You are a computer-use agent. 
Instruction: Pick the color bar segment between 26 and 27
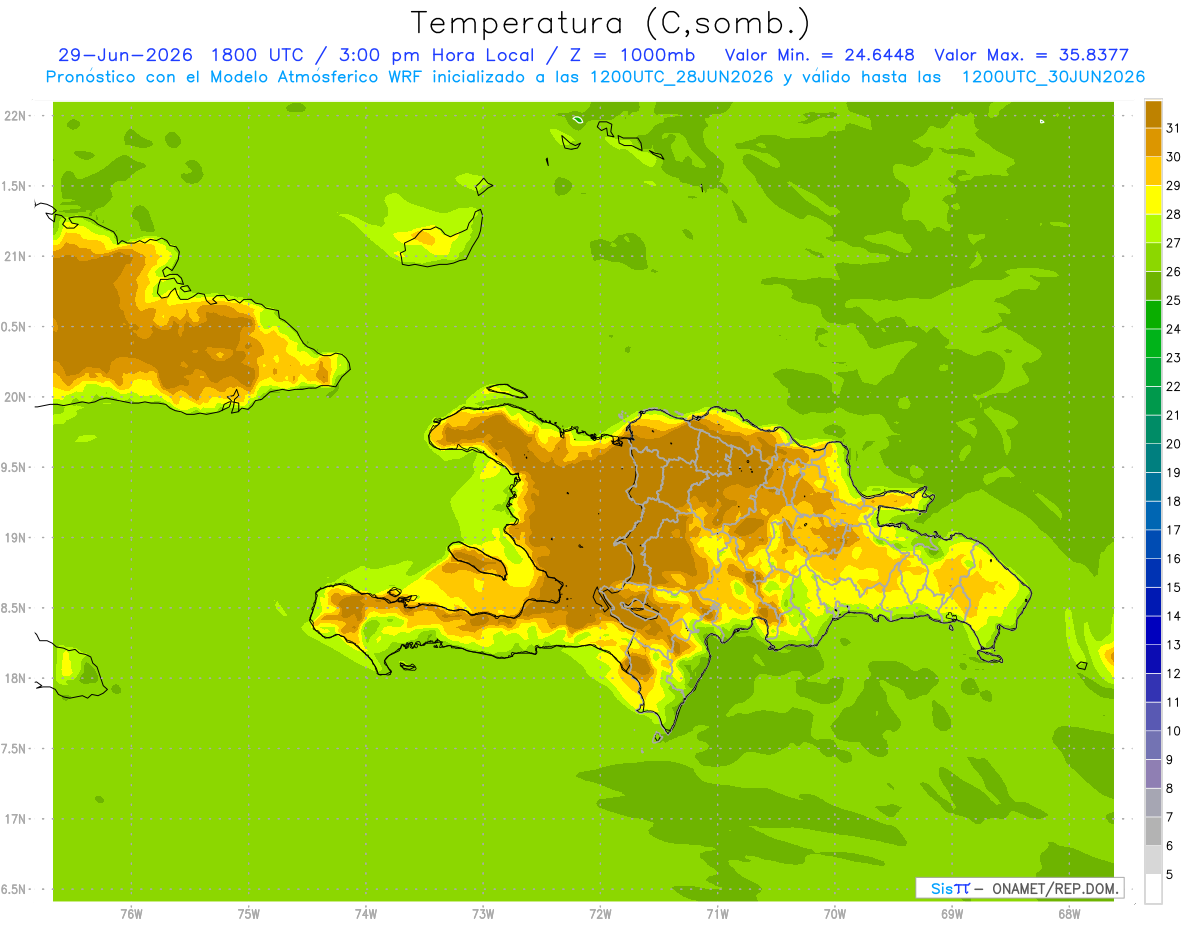point(1153,257)
